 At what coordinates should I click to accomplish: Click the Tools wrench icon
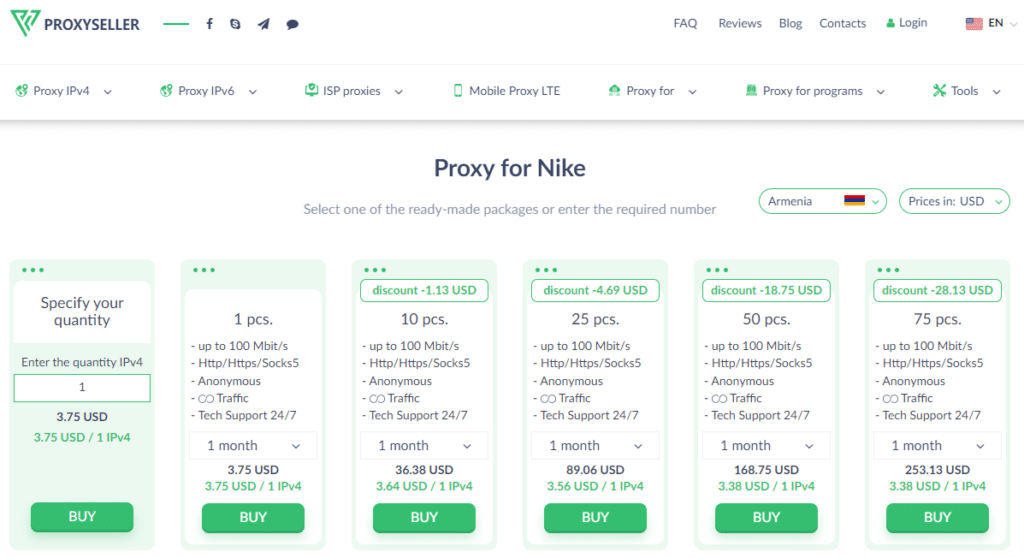point(939,91)
